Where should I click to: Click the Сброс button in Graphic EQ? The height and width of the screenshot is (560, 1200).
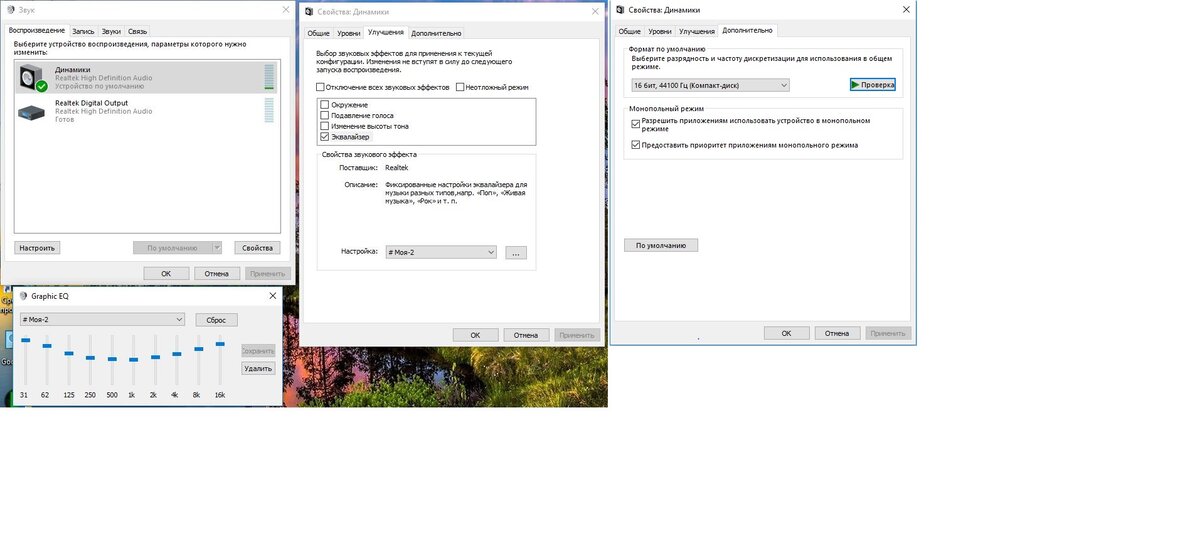click(x=216, y=320)
